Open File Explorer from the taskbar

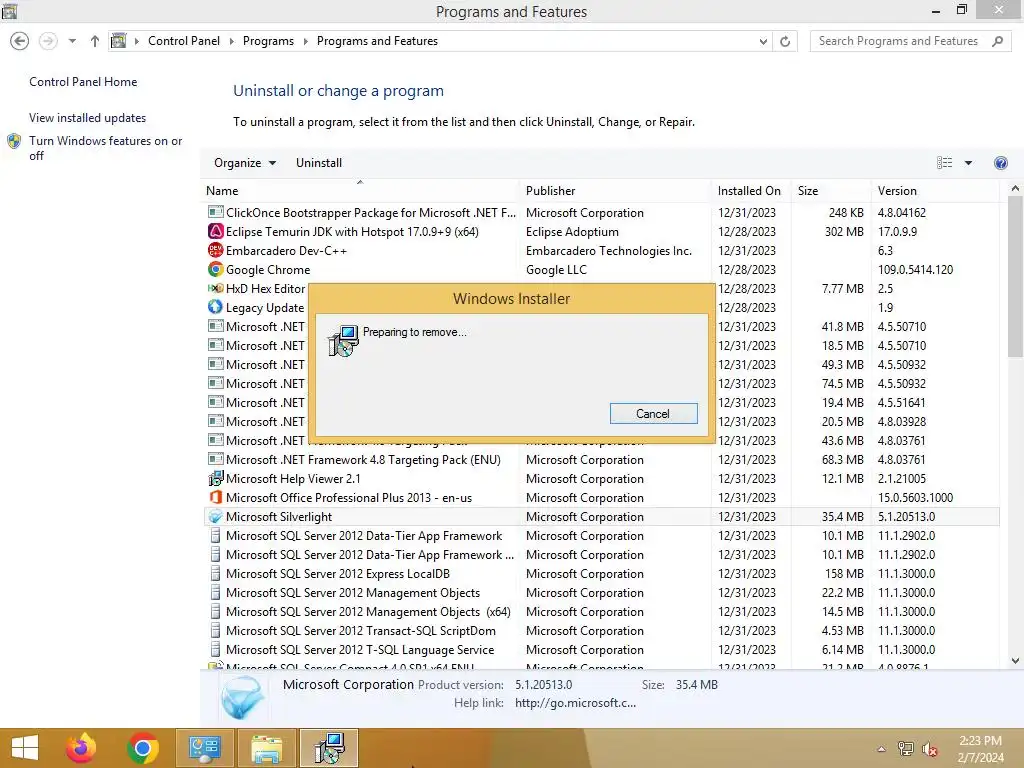(267, 748)
